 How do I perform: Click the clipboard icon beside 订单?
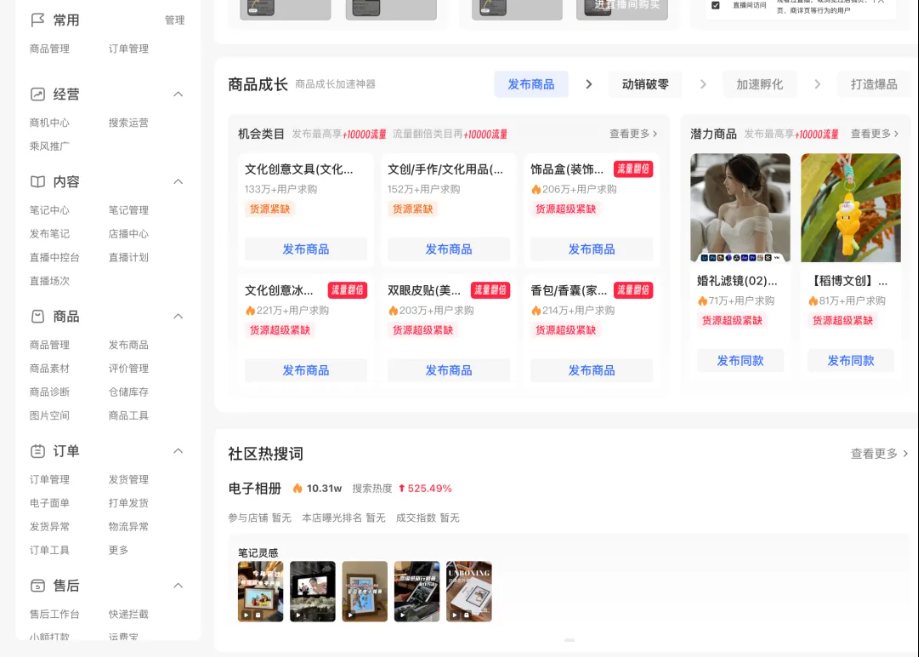point(38,451)
